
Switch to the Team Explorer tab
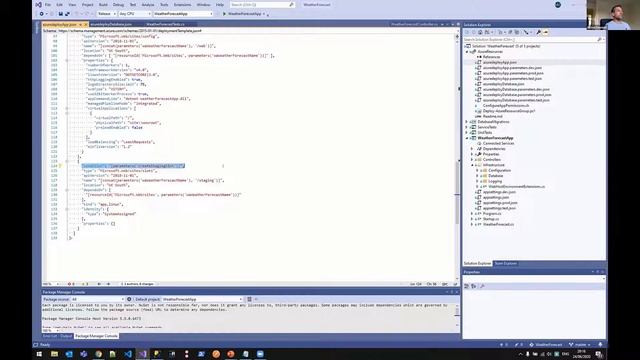pyautogui.click(x=505, y=263)
